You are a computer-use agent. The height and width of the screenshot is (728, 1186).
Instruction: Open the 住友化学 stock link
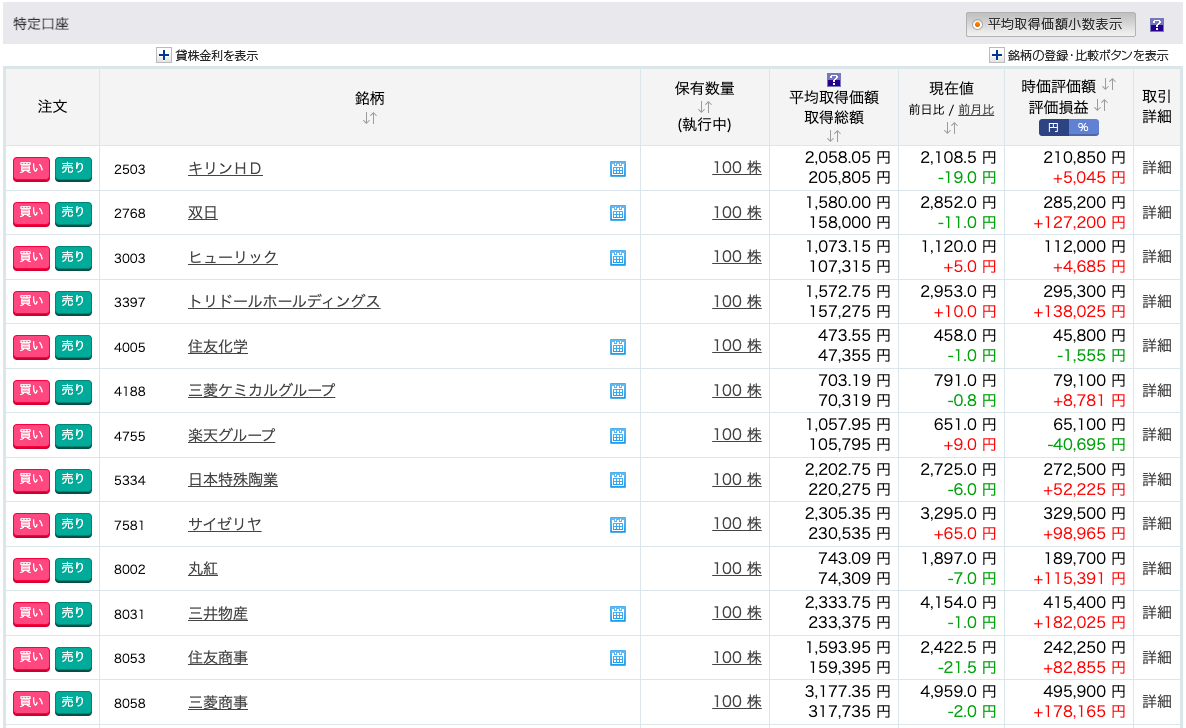coord(218,347)
